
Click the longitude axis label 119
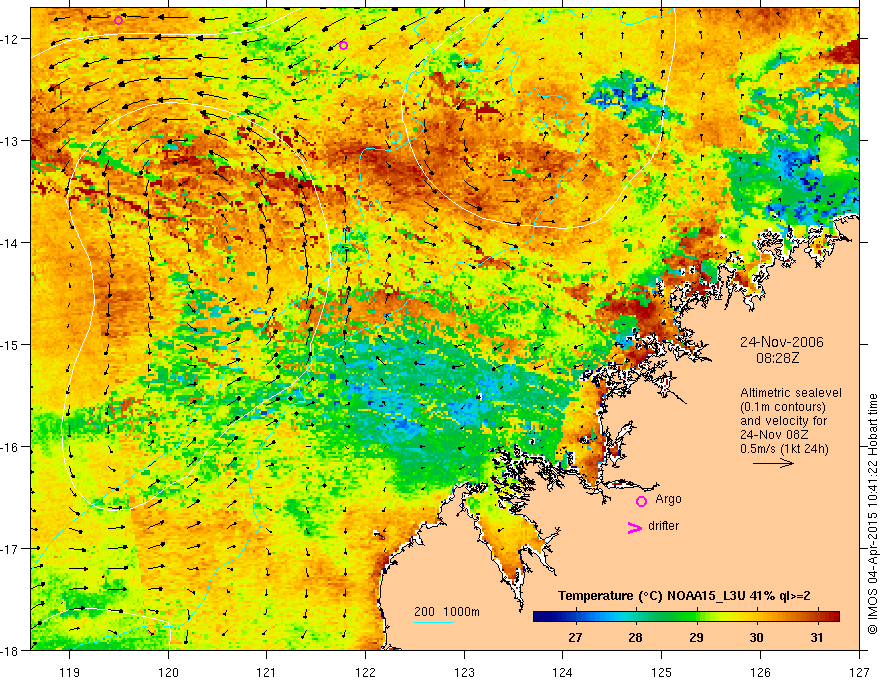(70, 673)
